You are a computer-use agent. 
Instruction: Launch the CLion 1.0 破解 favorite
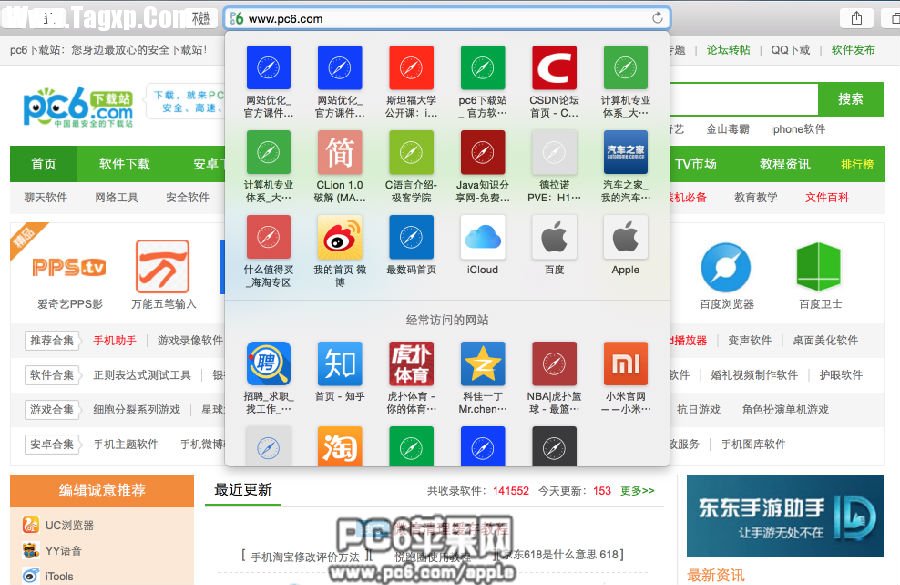pyautogui.click(x=340, y=152)
